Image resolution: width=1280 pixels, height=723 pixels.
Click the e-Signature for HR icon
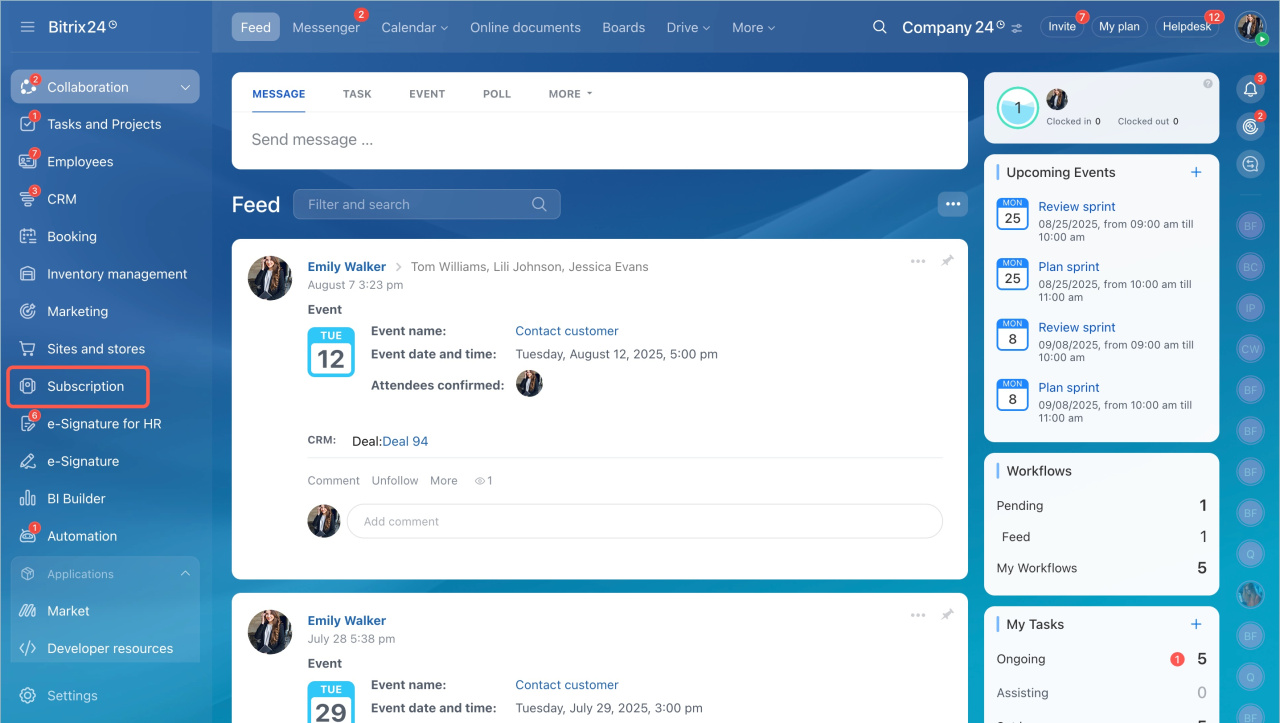click(x=28, y=424)
